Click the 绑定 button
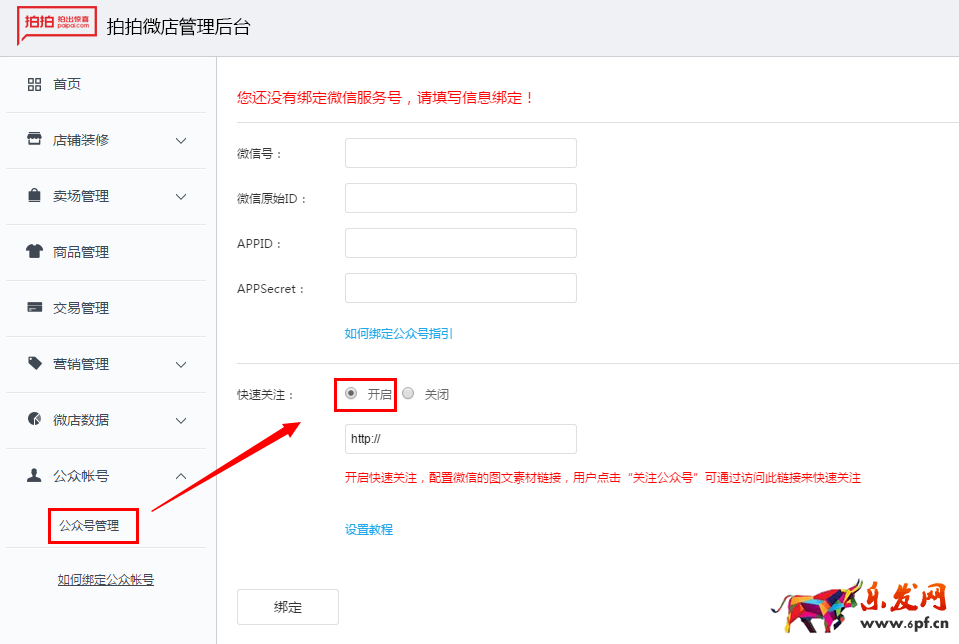This screenshot has width=959, height=644. (x=287, y=606)
